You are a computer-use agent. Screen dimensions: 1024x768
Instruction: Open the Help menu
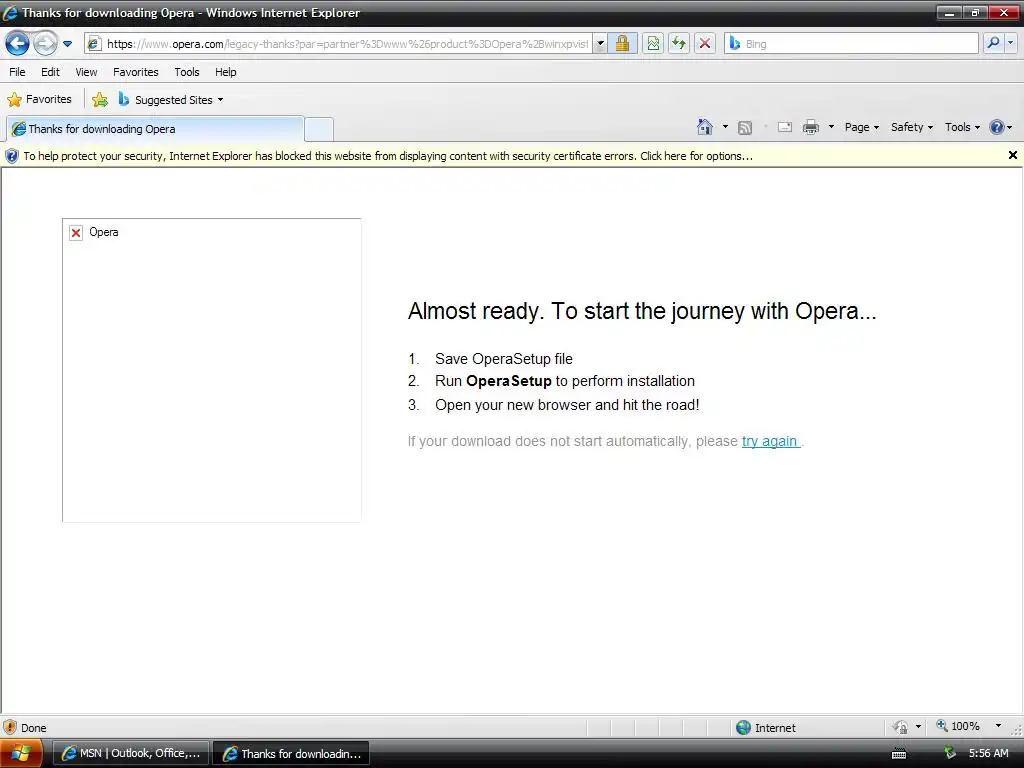pyautogui.click(x=226, y=72)
